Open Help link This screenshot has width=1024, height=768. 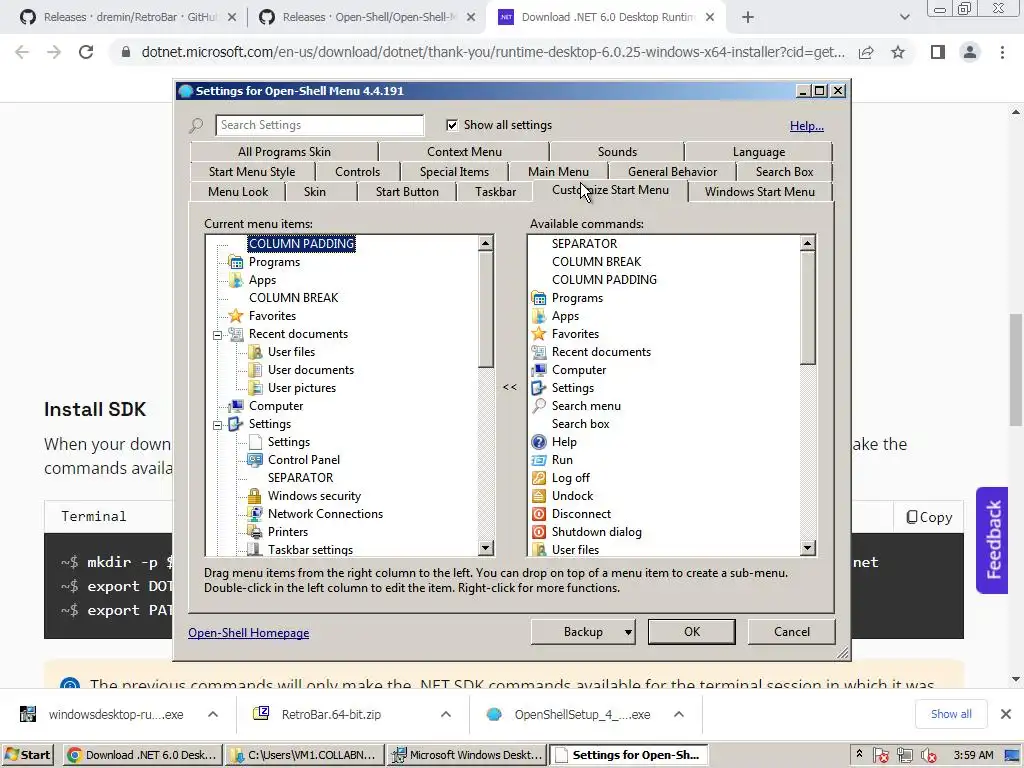pyautogui.click(x=807, y=126)
